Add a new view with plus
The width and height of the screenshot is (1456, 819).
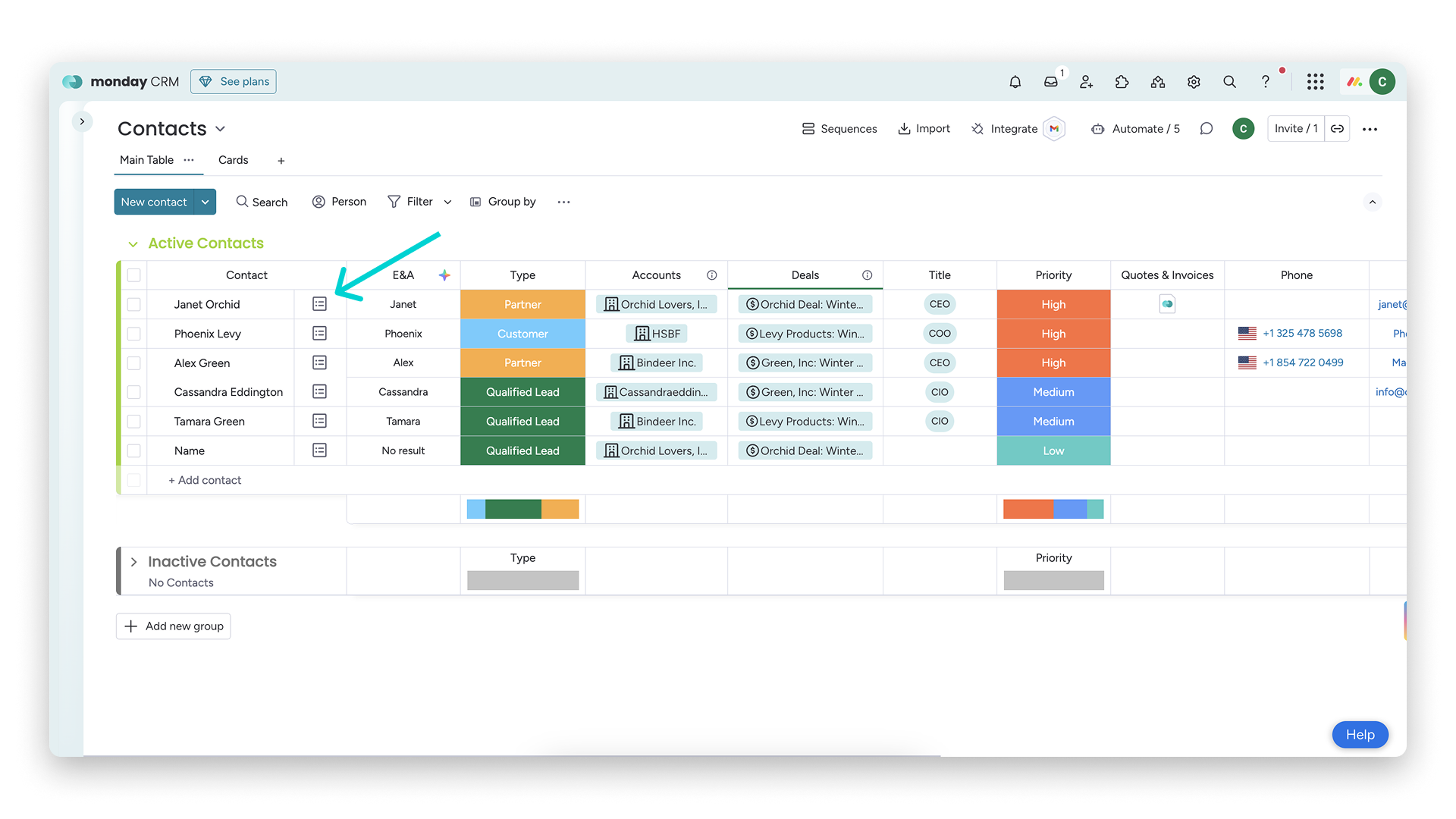coord(281,161)
